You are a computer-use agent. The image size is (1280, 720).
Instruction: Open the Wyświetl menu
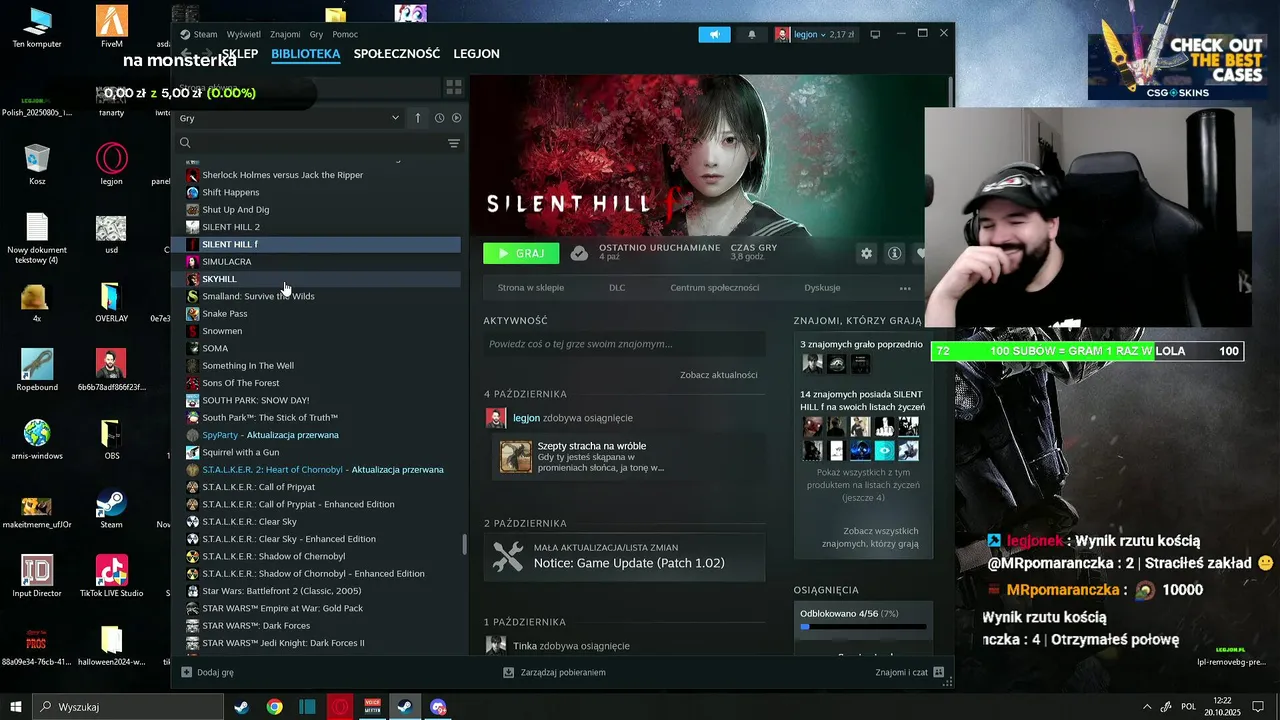tap(244, 34)
